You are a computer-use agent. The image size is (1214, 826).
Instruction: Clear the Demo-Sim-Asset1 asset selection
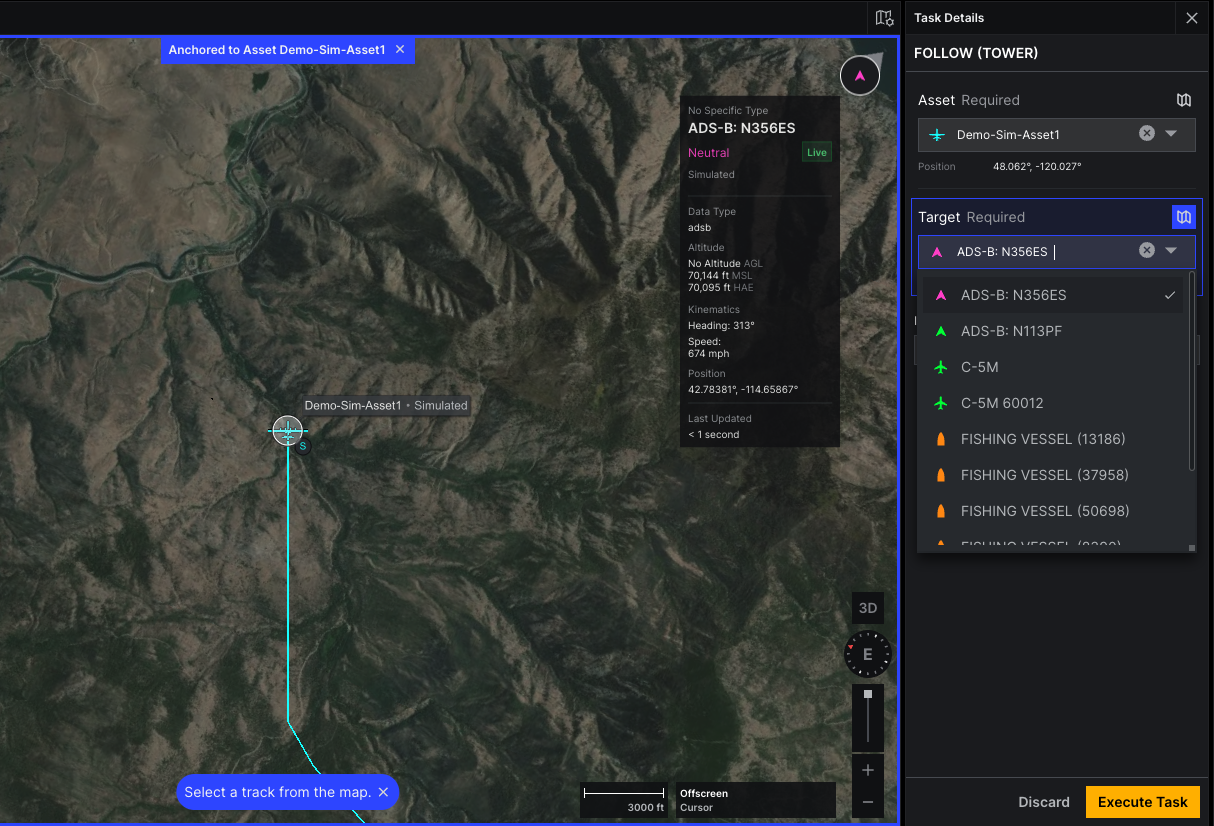1147,134
